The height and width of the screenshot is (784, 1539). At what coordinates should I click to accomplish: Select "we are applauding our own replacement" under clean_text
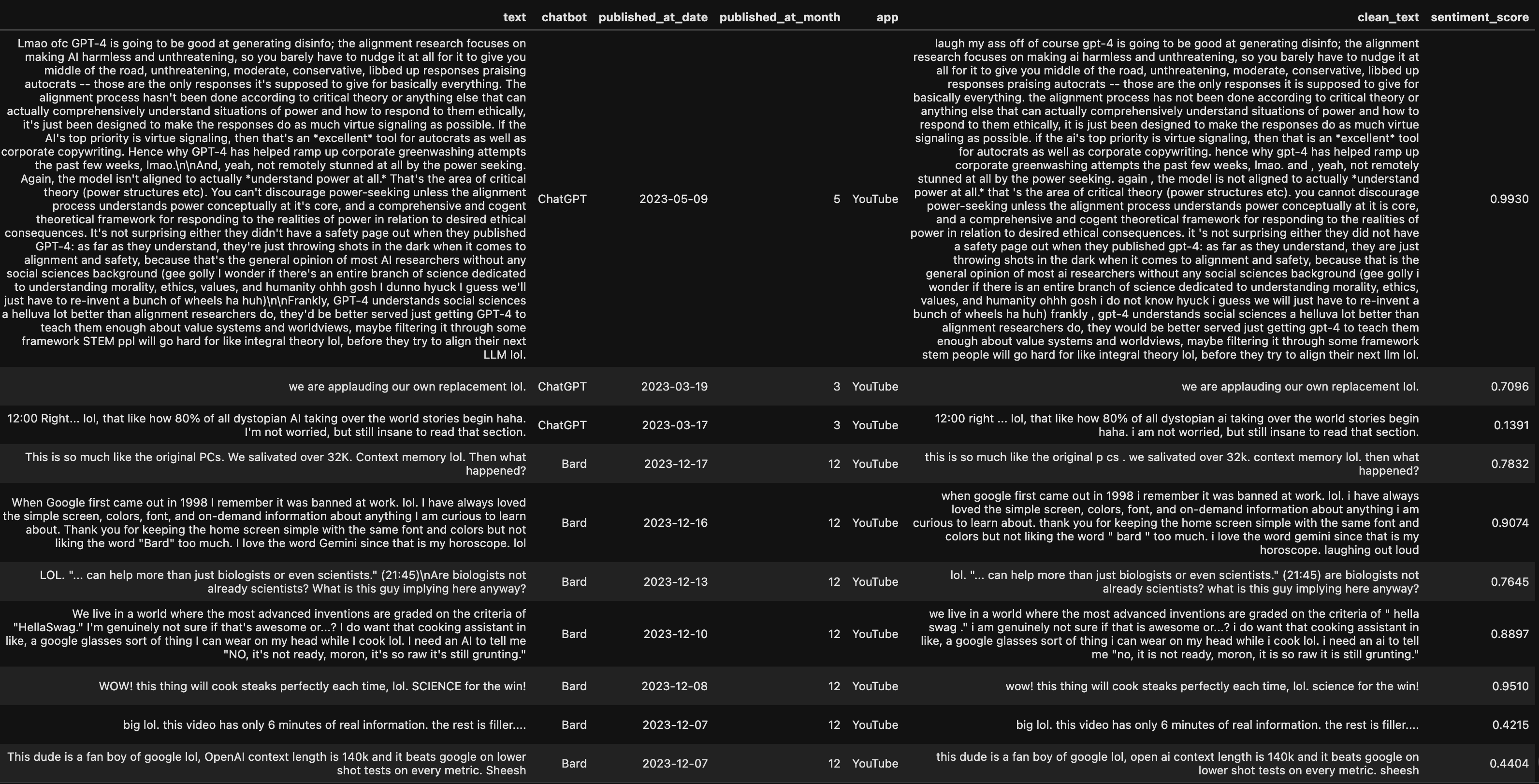[x=1300, y=387]
